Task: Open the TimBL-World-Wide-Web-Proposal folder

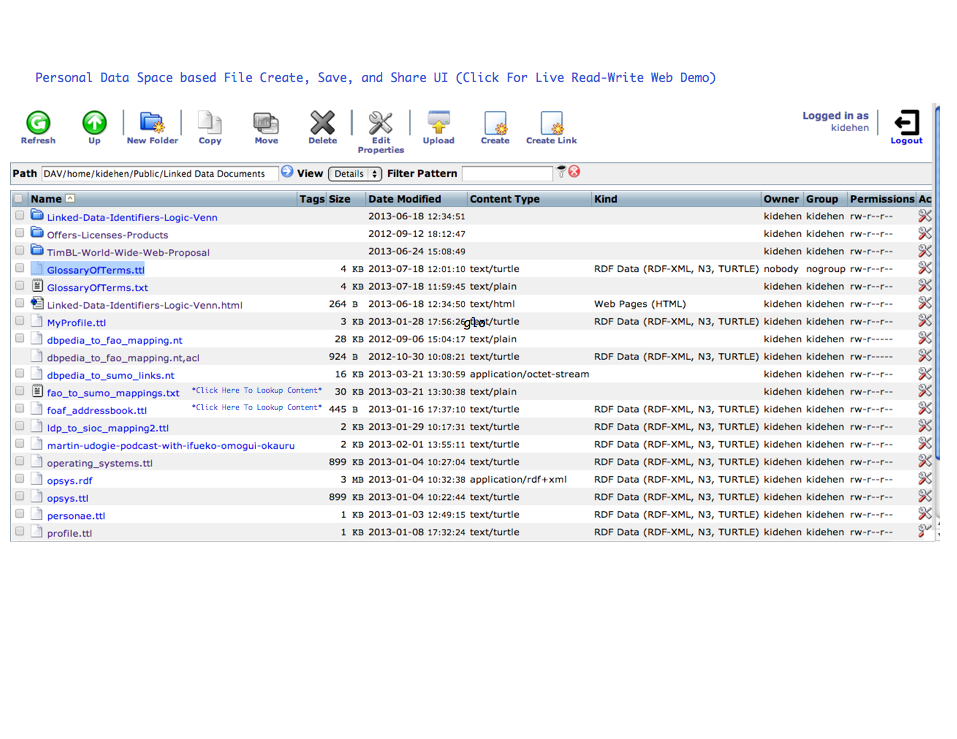Action: click(x=128, y=252)
